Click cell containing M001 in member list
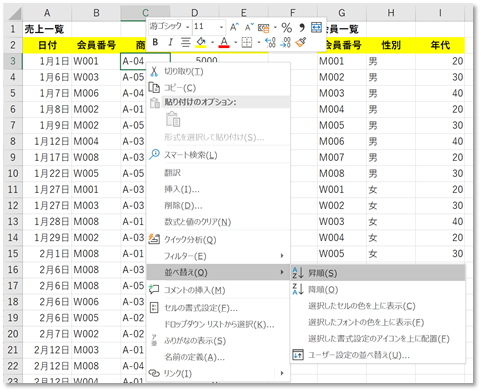This screenshot has width=482, height=392. pyautogui.click(x=342, y=61)
